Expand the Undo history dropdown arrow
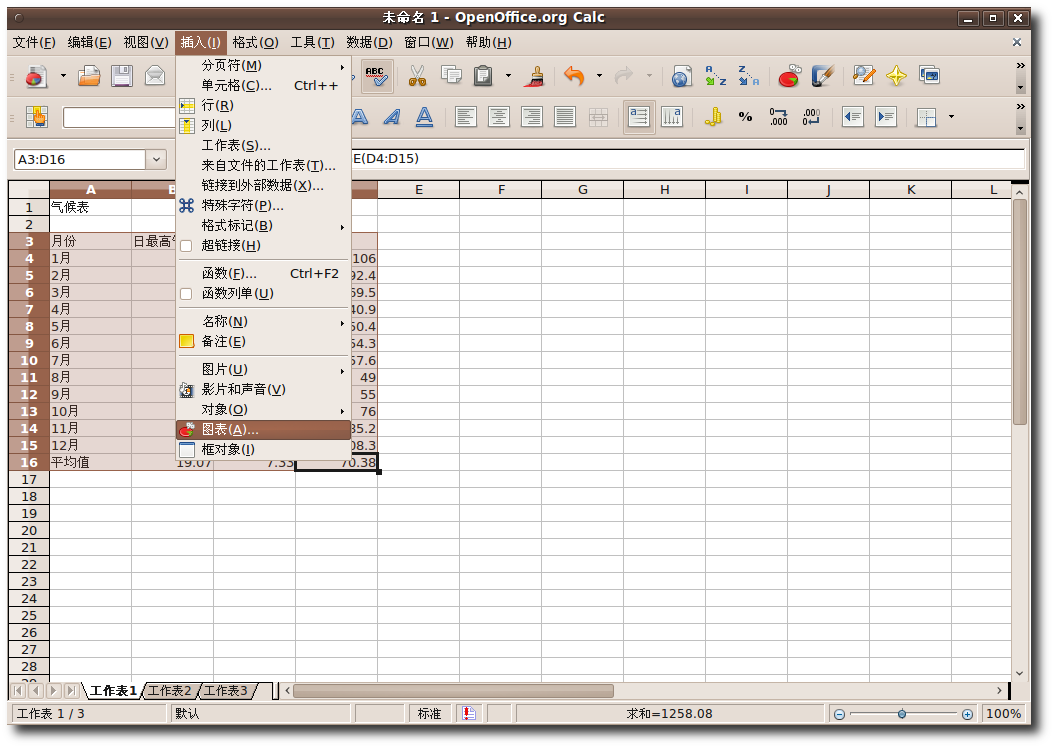1054x748 pixels. pyautogui.click(x=599, y=76)
